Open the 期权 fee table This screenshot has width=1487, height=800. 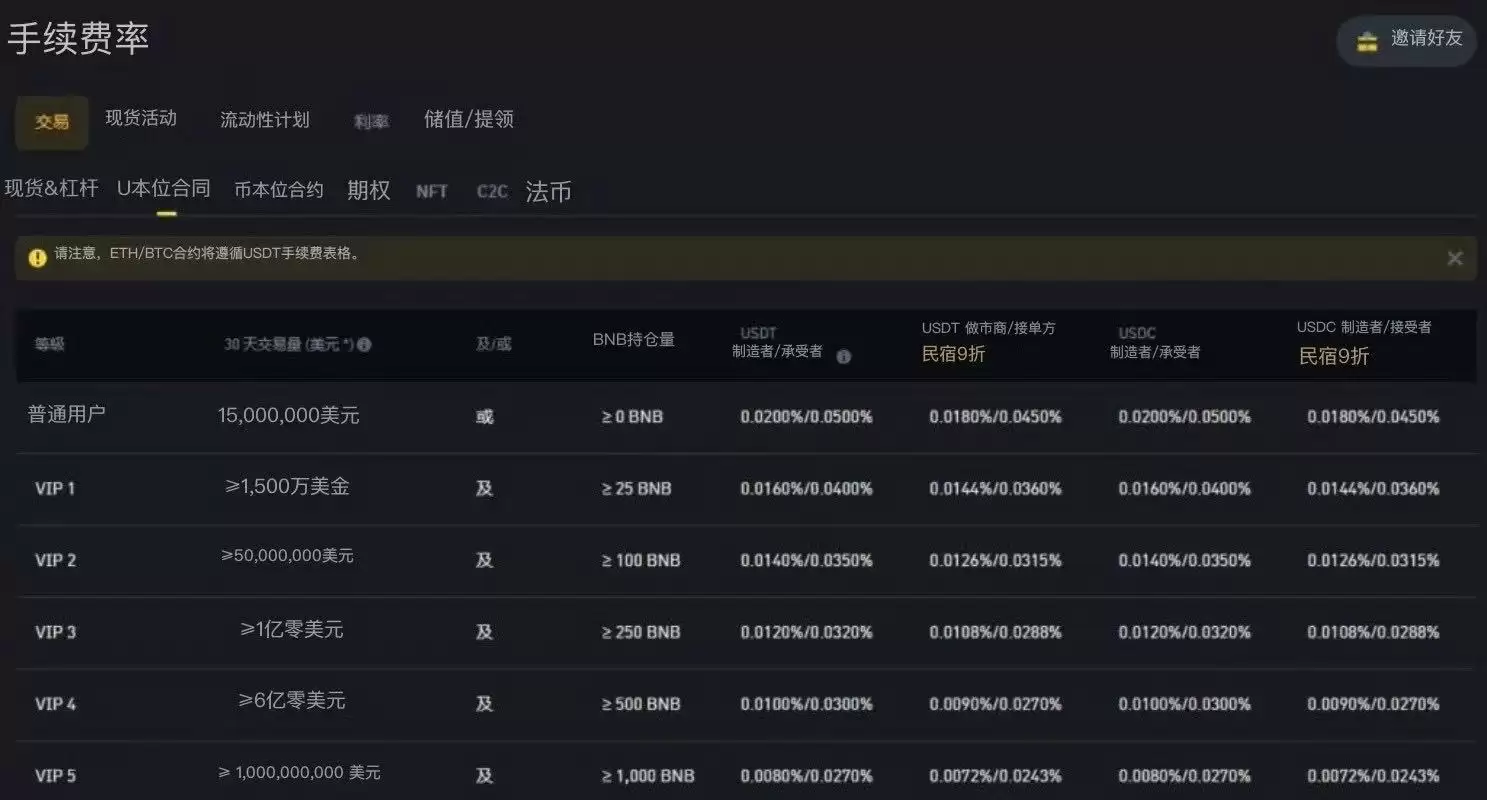pyautogui.click(x=368, y=190)
